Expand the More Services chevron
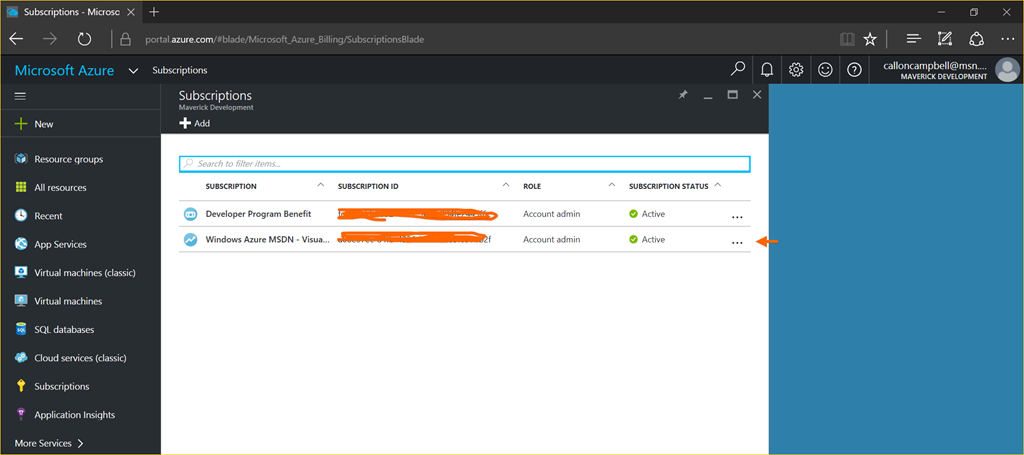1024x455 pixels. click(x=81, y=442)
